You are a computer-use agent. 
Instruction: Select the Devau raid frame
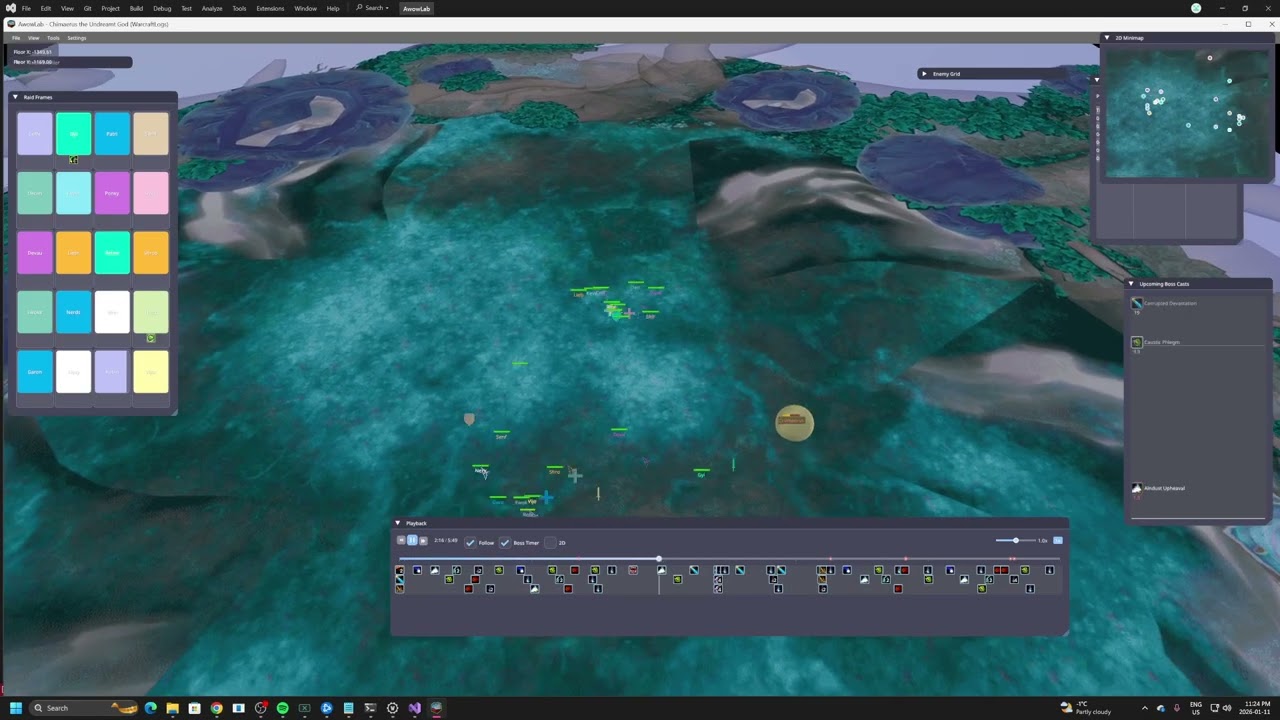click(34, 253)
